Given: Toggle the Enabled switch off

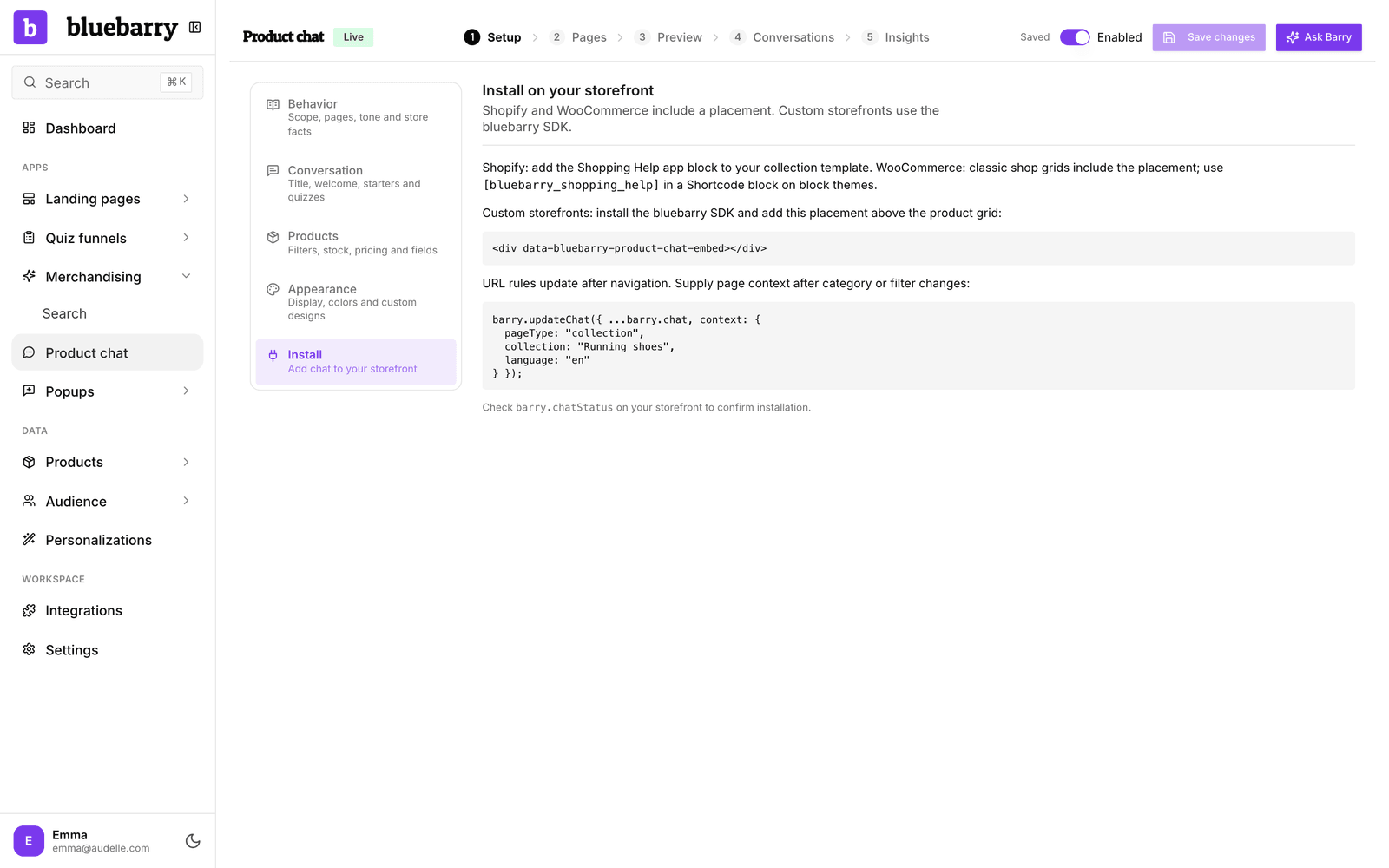Looking at the screenshot, I should click(1075, 37).
